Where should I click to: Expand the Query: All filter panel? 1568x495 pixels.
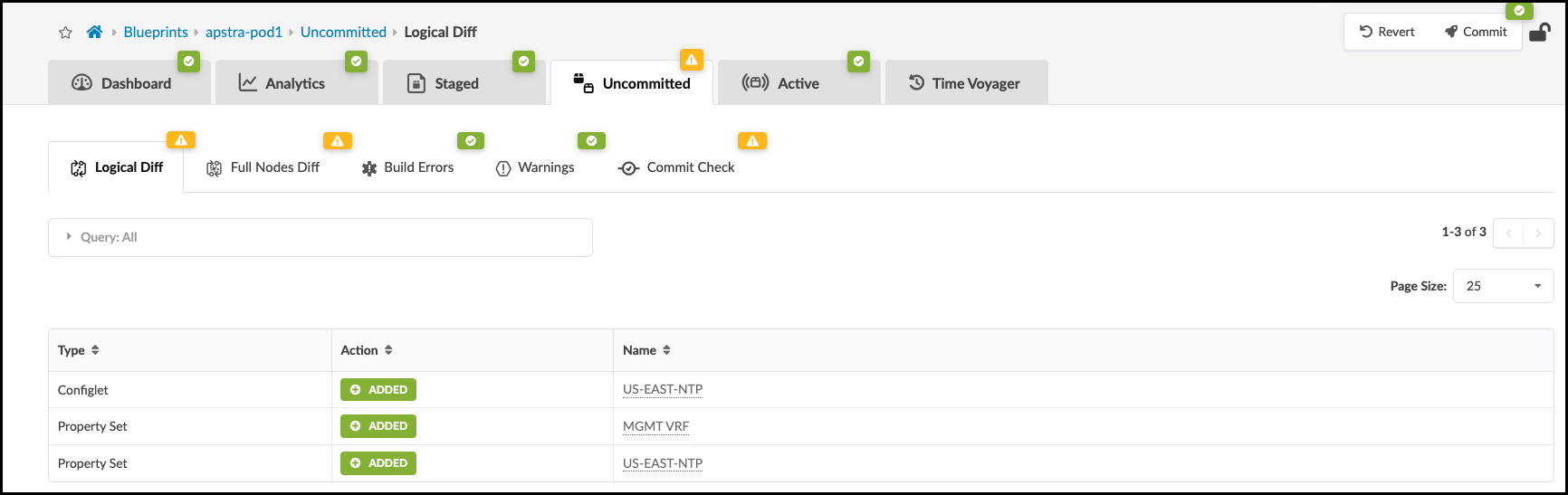tap(69, 237)
